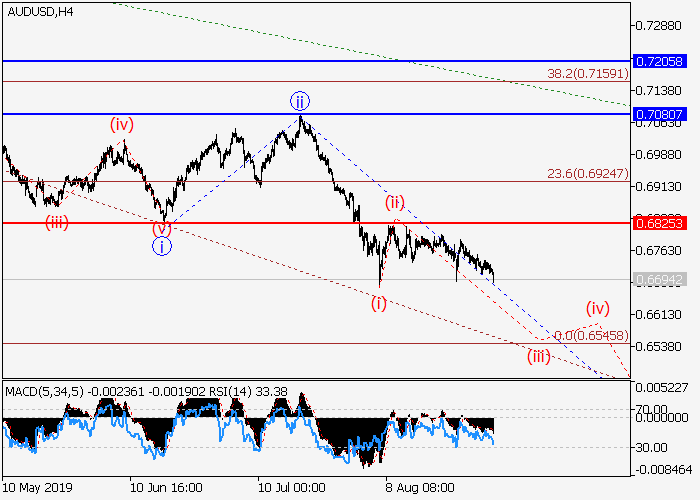The width and height of the screenshot is (700, 500).
Task: Select the projected (iv) label at bottom right
Action: point(598,307)
